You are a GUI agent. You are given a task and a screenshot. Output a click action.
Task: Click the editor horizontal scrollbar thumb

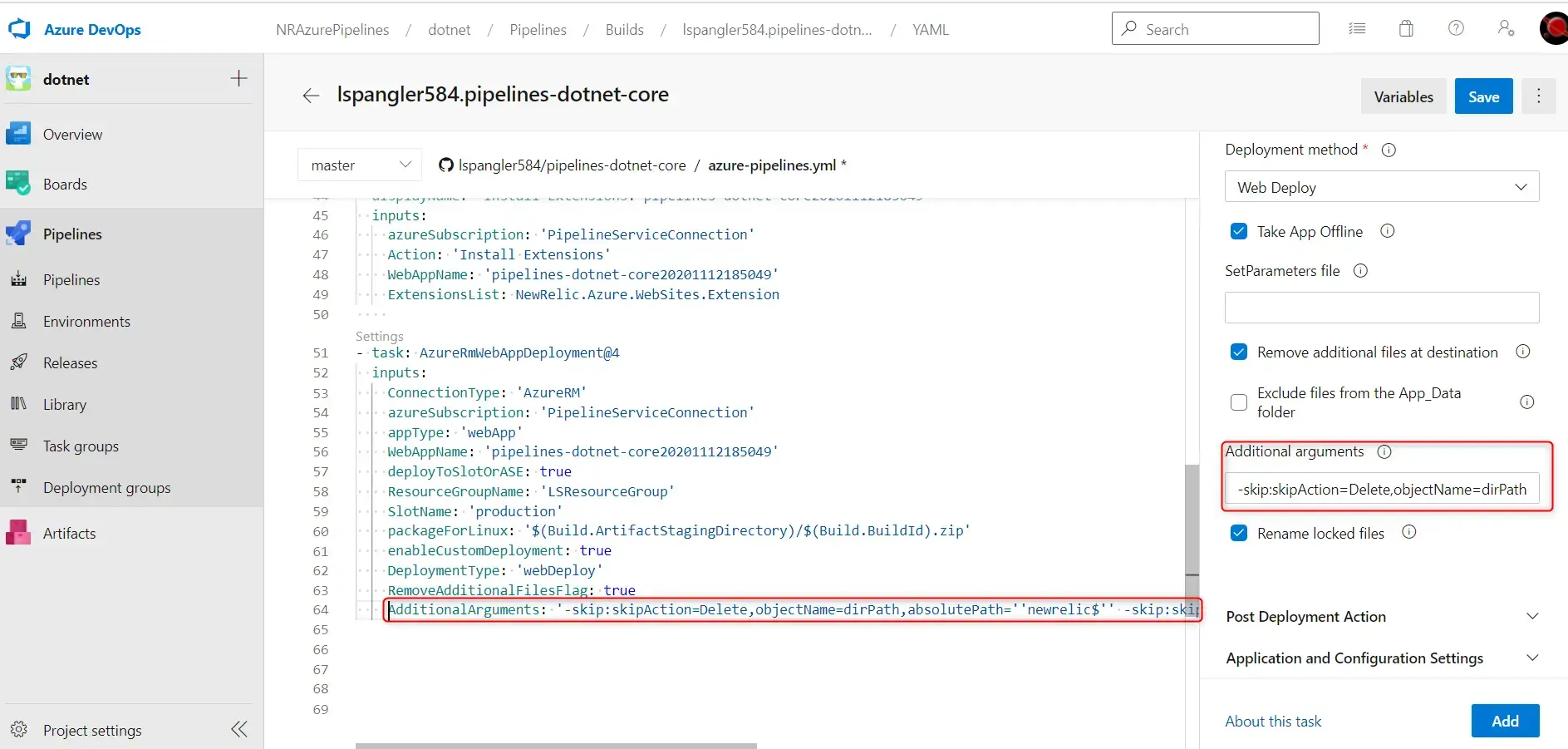[556, 746]
